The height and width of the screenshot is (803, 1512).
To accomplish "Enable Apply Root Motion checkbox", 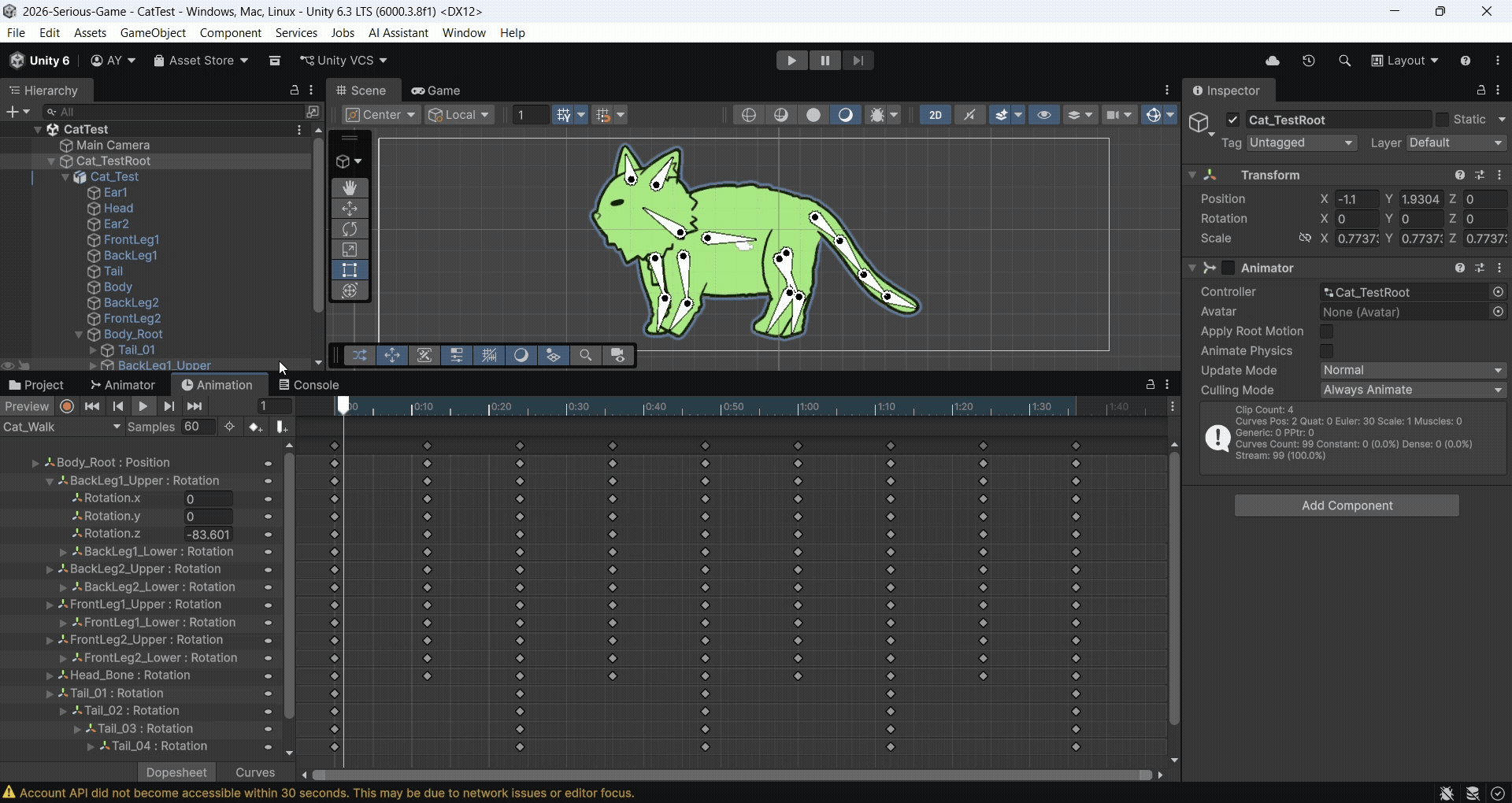I will tap(1327, 331).
